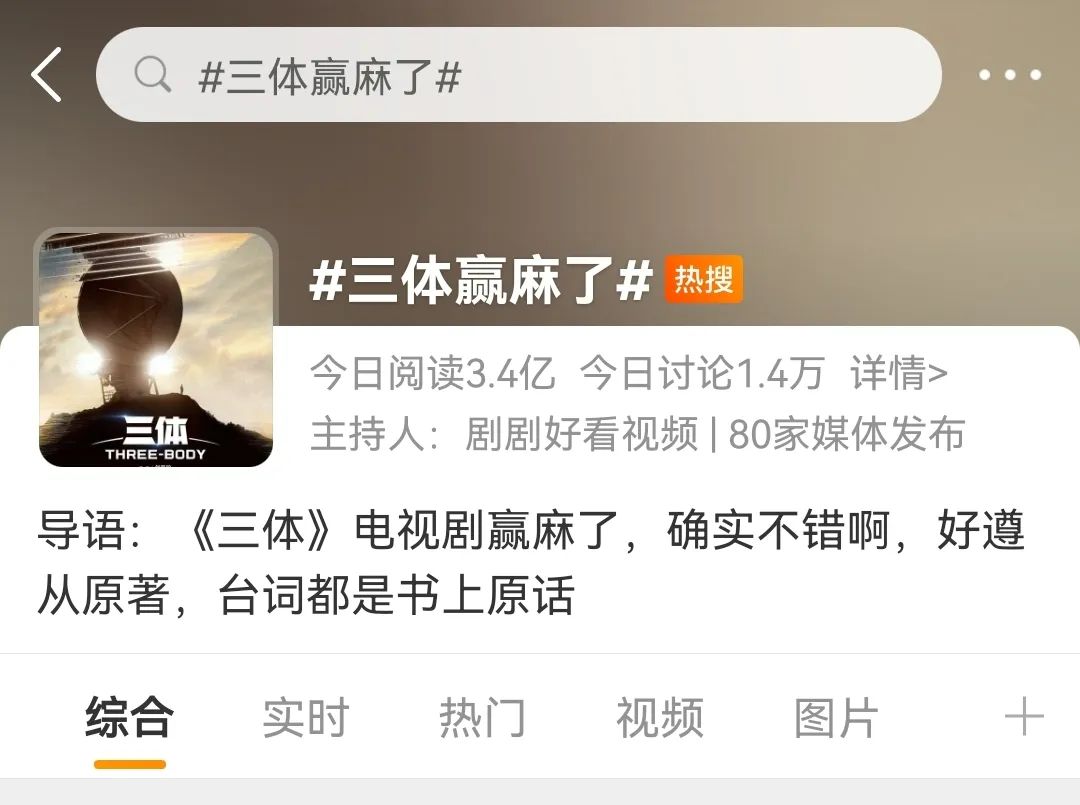Tap the 今日阅读3.4亿 stat
This screenshot has width=1080, height=805.
(x=433, y=373)
